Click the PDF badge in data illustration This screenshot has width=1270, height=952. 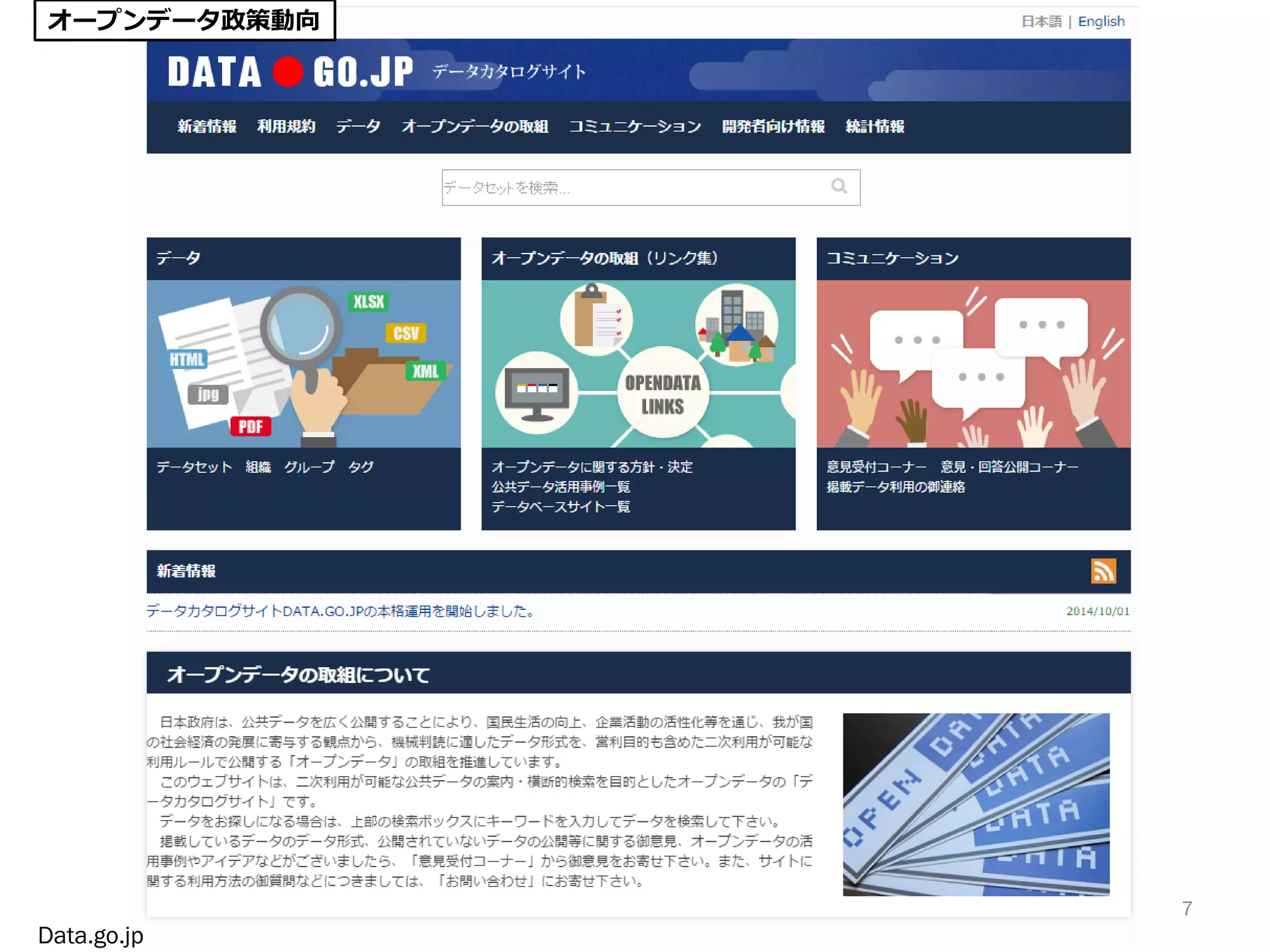251,426
